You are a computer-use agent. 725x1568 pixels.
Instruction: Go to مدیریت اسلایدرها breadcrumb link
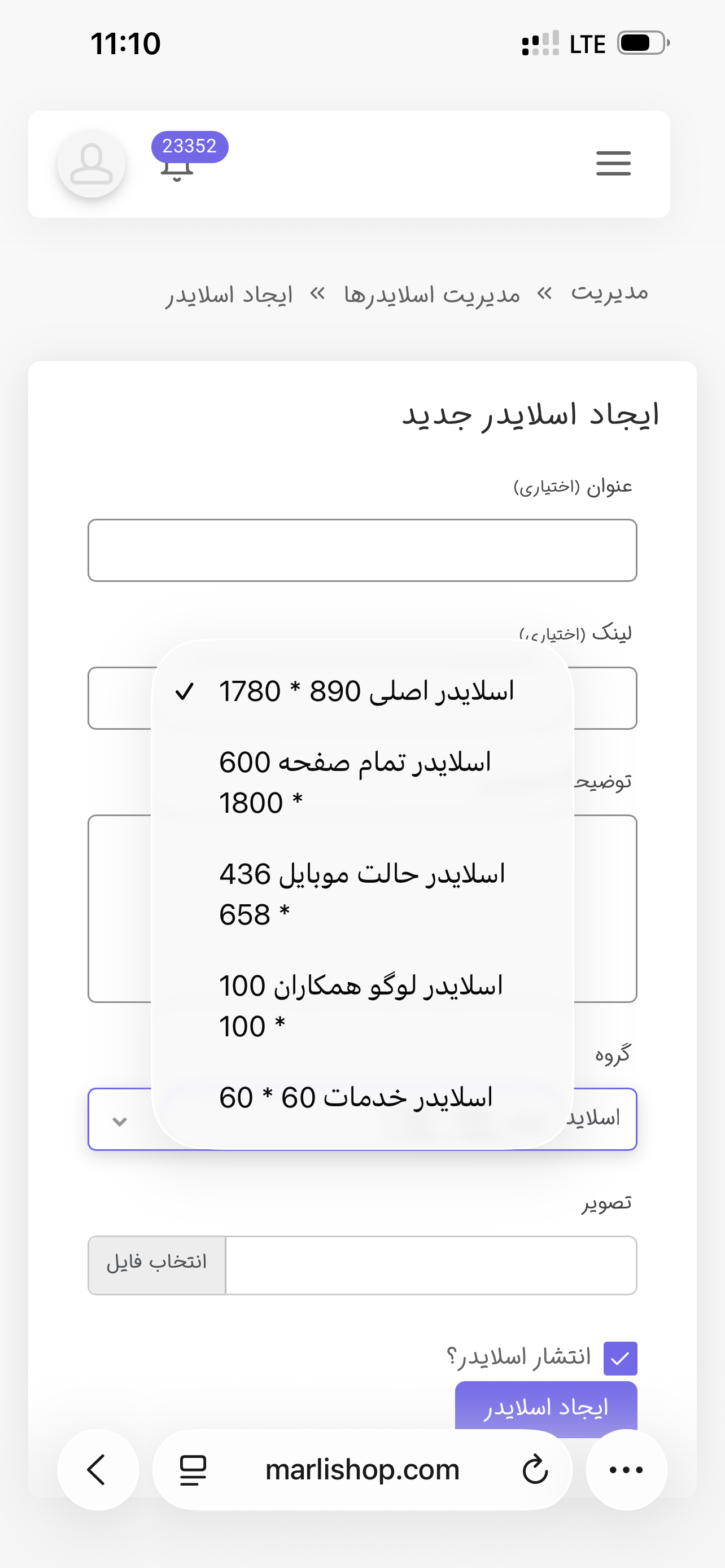pyautogui.click(x=431, y=295)
